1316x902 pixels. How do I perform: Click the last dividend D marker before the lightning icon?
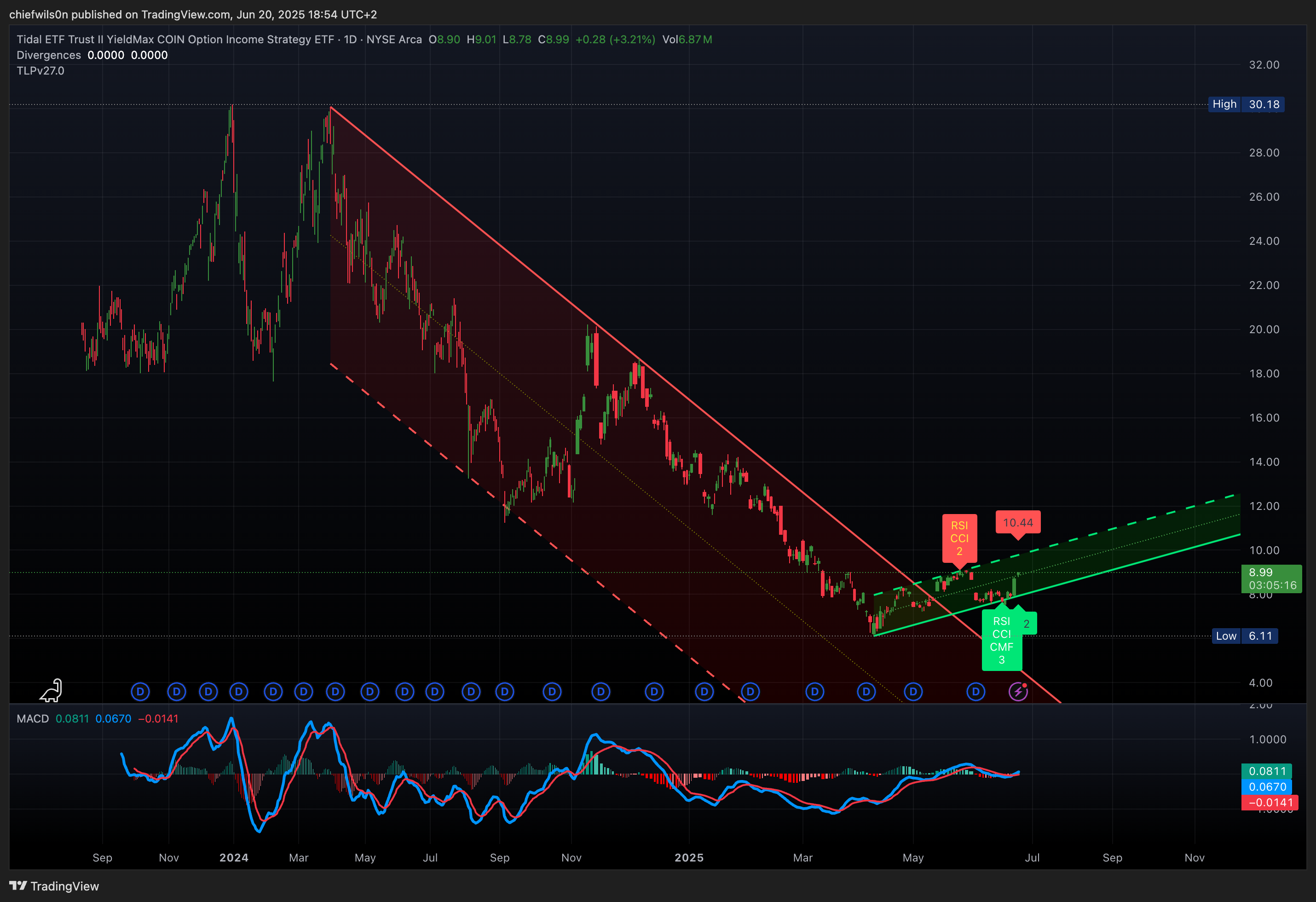(975, 691)
